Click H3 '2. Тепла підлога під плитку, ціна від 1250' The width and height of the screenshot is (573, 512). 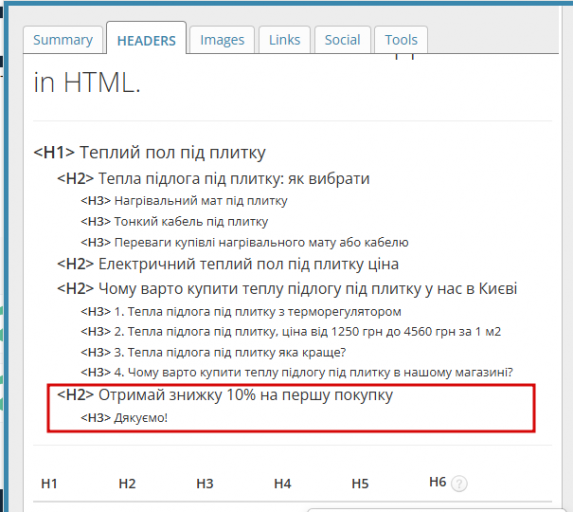291,332
